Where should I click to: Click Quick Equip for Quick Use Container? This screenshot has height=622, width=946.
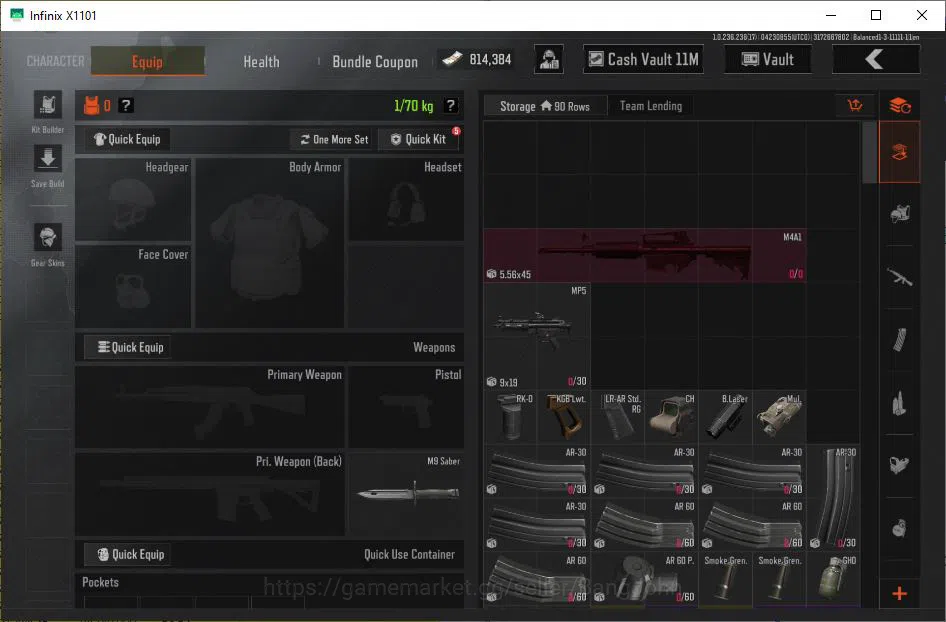tap(128, 554)
